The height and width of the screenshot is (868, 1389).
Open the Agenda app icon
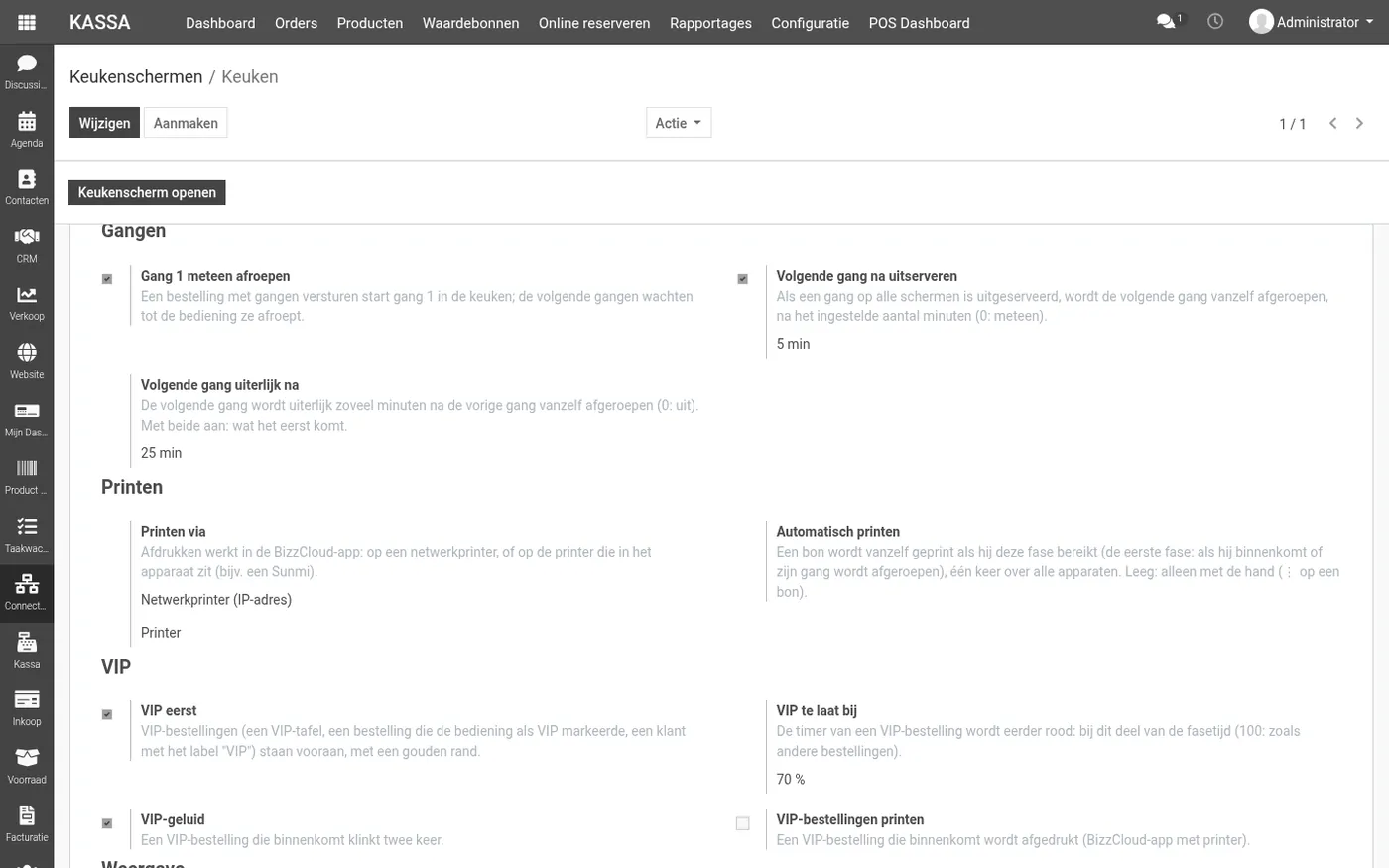(x=27, y=129)
